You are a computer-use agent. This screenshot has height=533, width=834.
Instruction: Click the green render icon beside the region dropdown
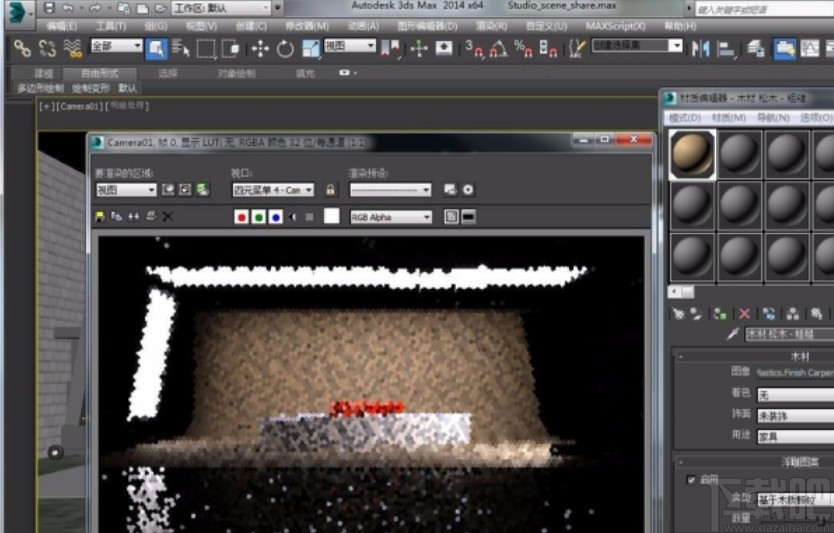[x=203, y=190]
